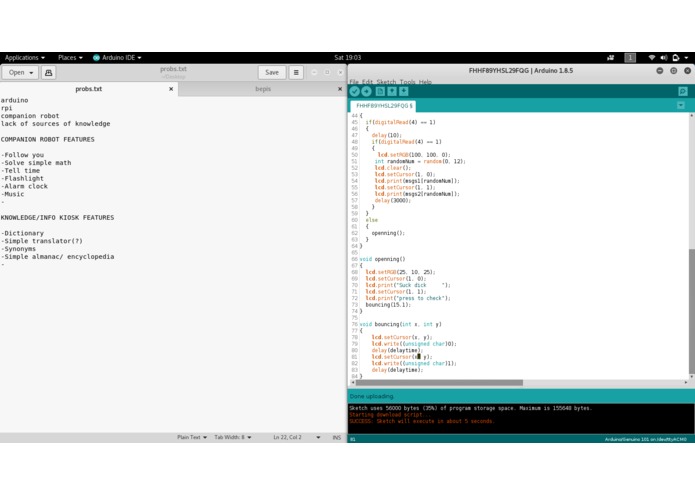Viewport: 695px width, 494px height.
Task: Open the system menu arrow at top right
Action: point(686,58)
